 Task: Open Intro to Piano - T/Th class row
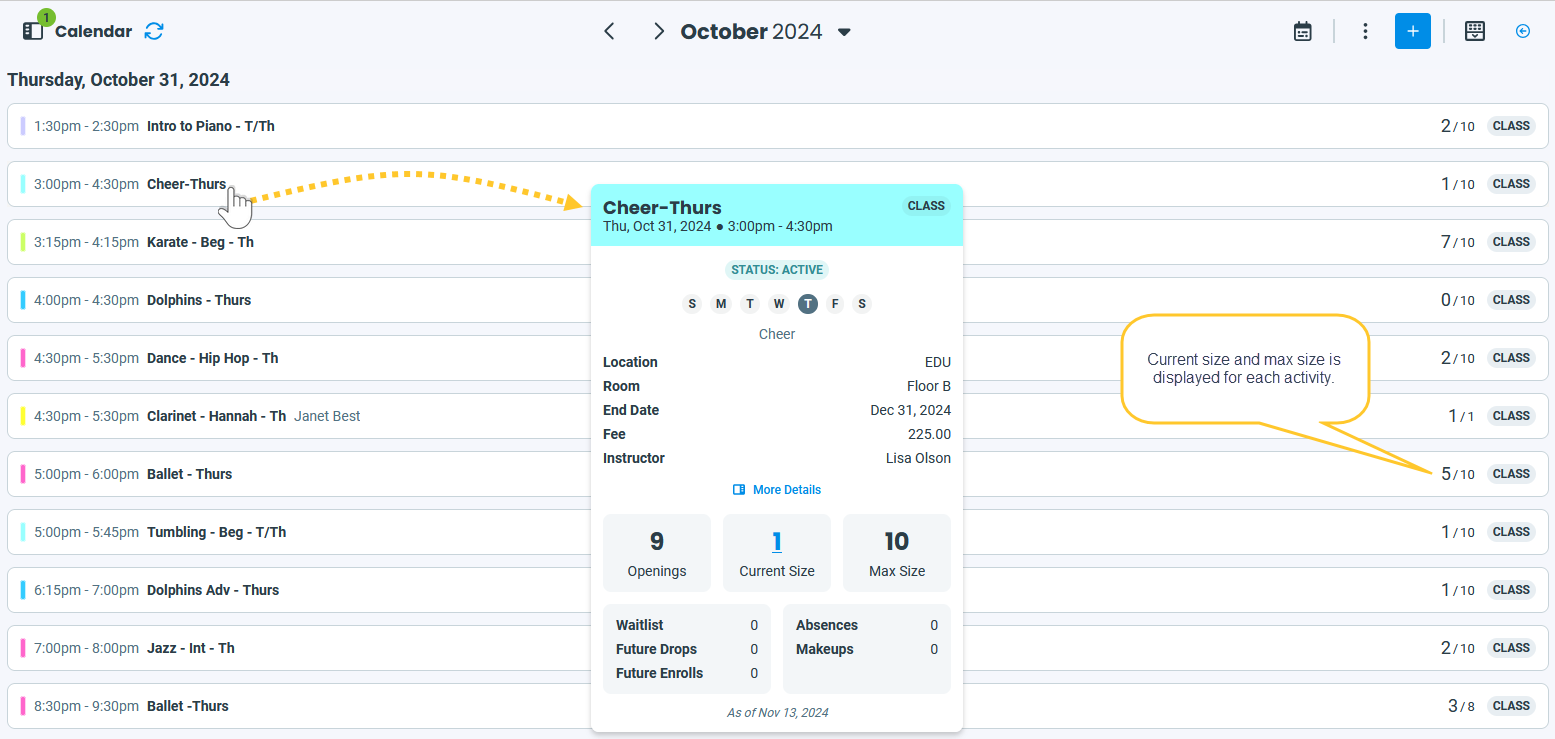[x=777, y=126]
